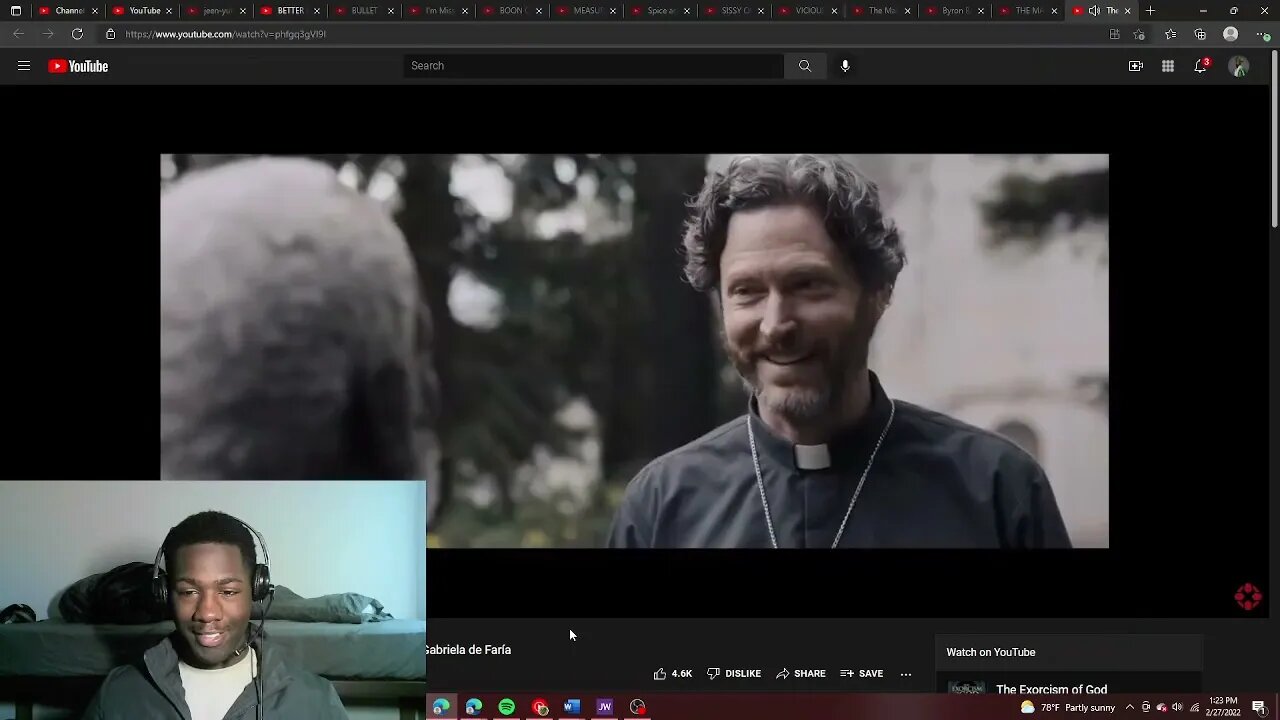Start voice search with microphone icon
This screenshot has width=1280, height=720.
[845, 66]
